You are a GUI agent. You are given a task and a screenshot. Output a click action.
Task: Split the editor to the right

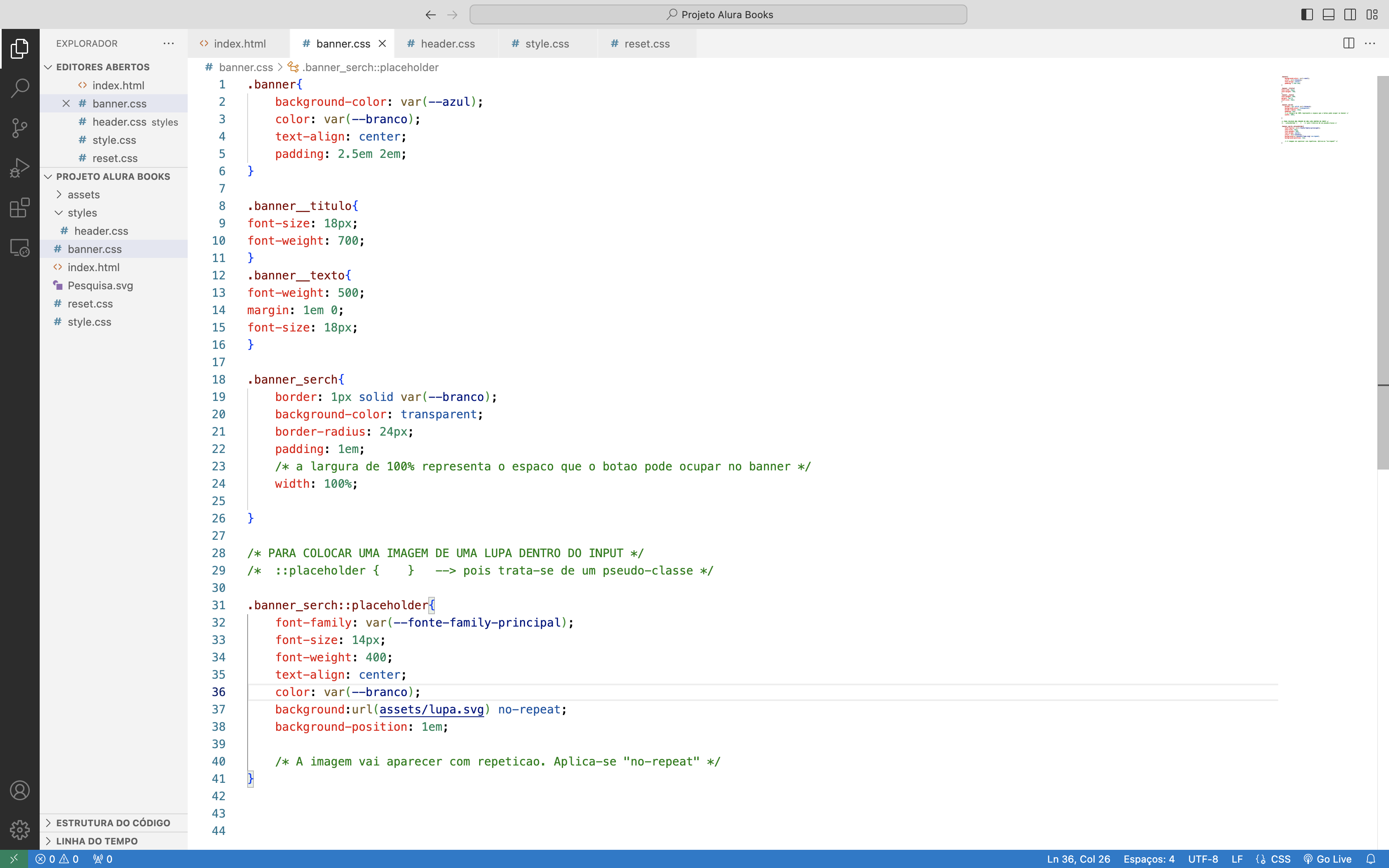(1349, 43)
